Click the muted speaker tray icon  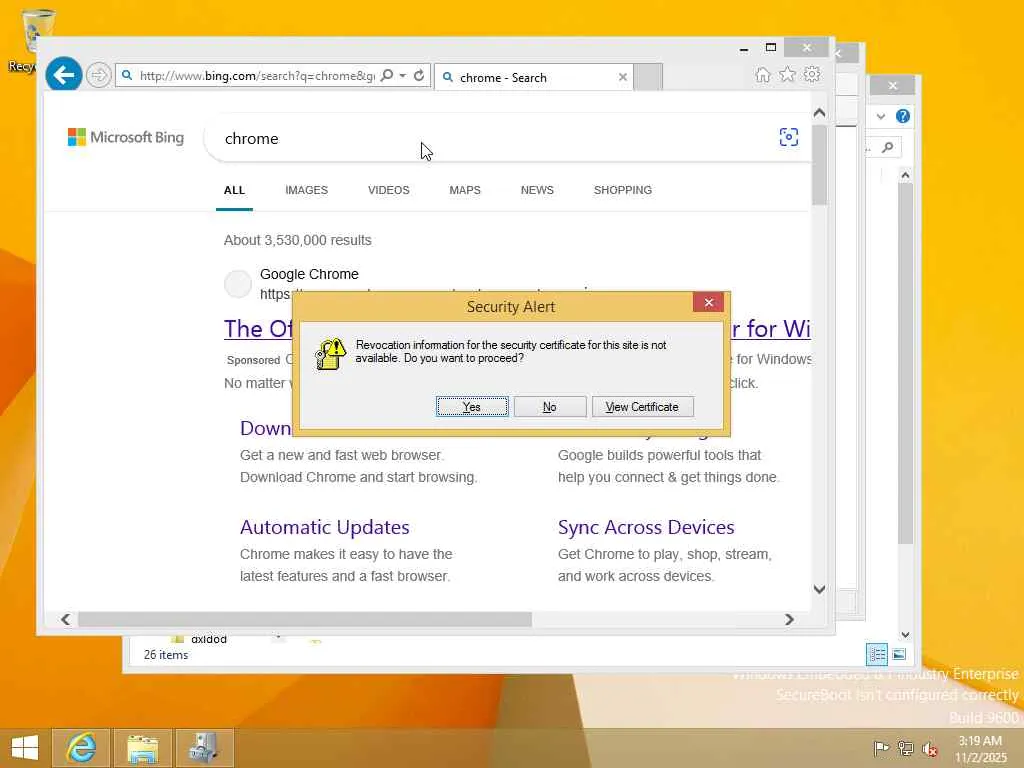pyautogui.click(x=929, y=748)
